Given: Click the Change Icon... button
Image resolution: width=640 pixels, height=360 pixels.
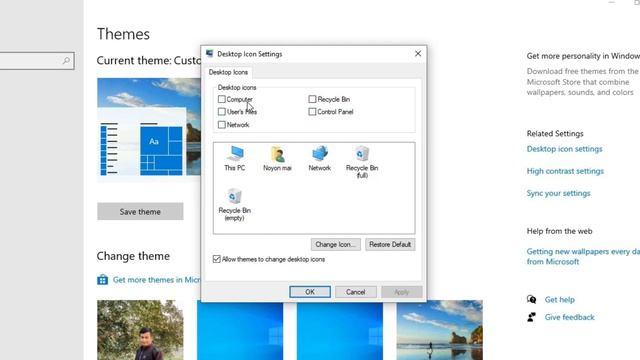Looking at the screenshot, I should click(x=336, y=244).
